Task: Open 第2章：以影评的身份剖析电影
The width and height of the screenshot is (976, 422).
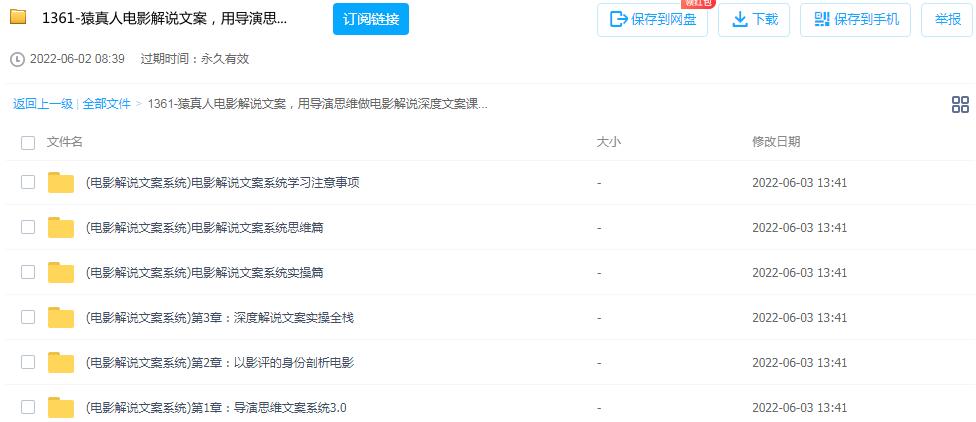Action: point(219,362)
